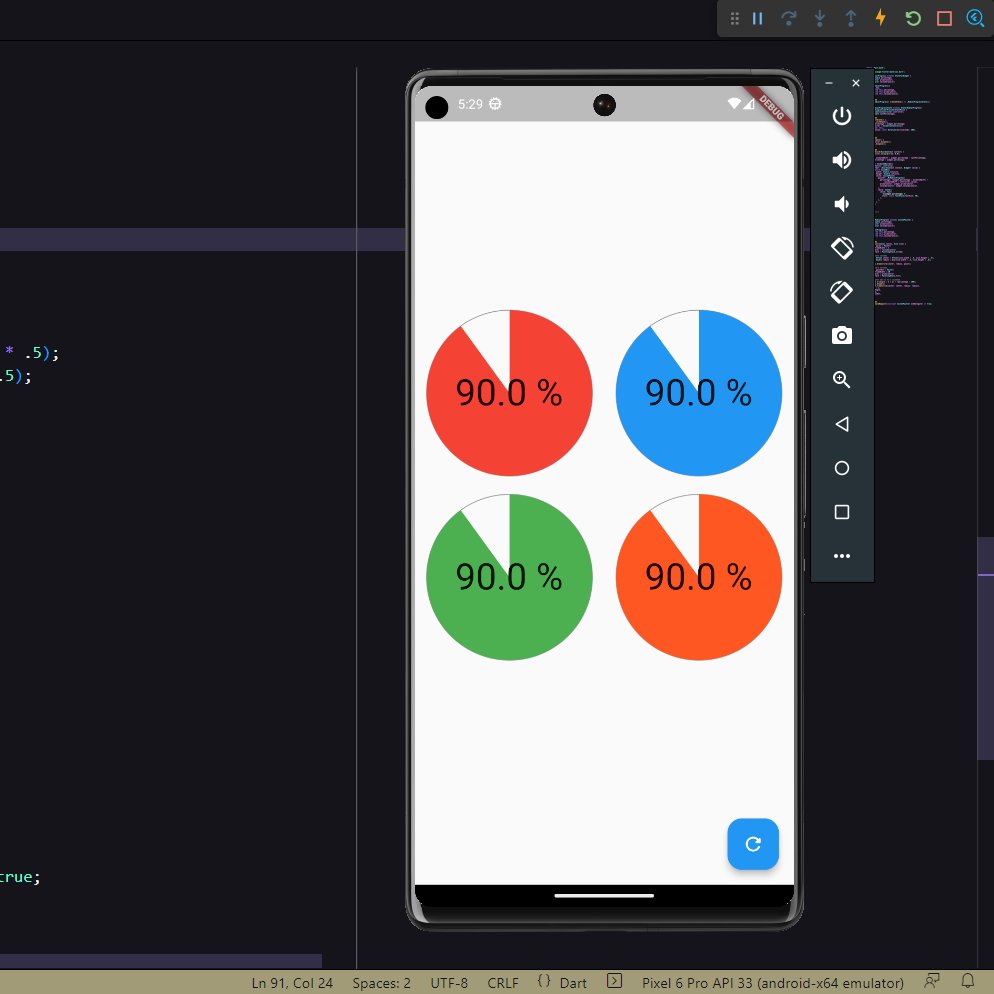Tap the emulator Home circle button
Screen dimensions: 994x994
(842, 468)
